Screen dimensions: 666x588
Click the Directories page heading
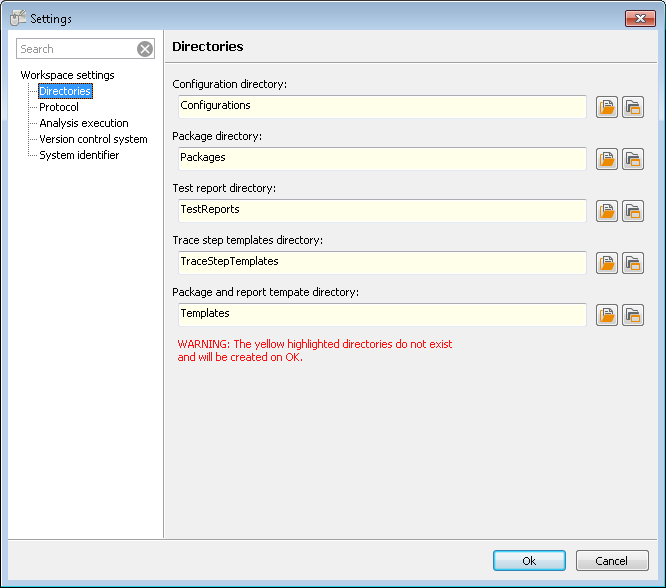point(208,46)
